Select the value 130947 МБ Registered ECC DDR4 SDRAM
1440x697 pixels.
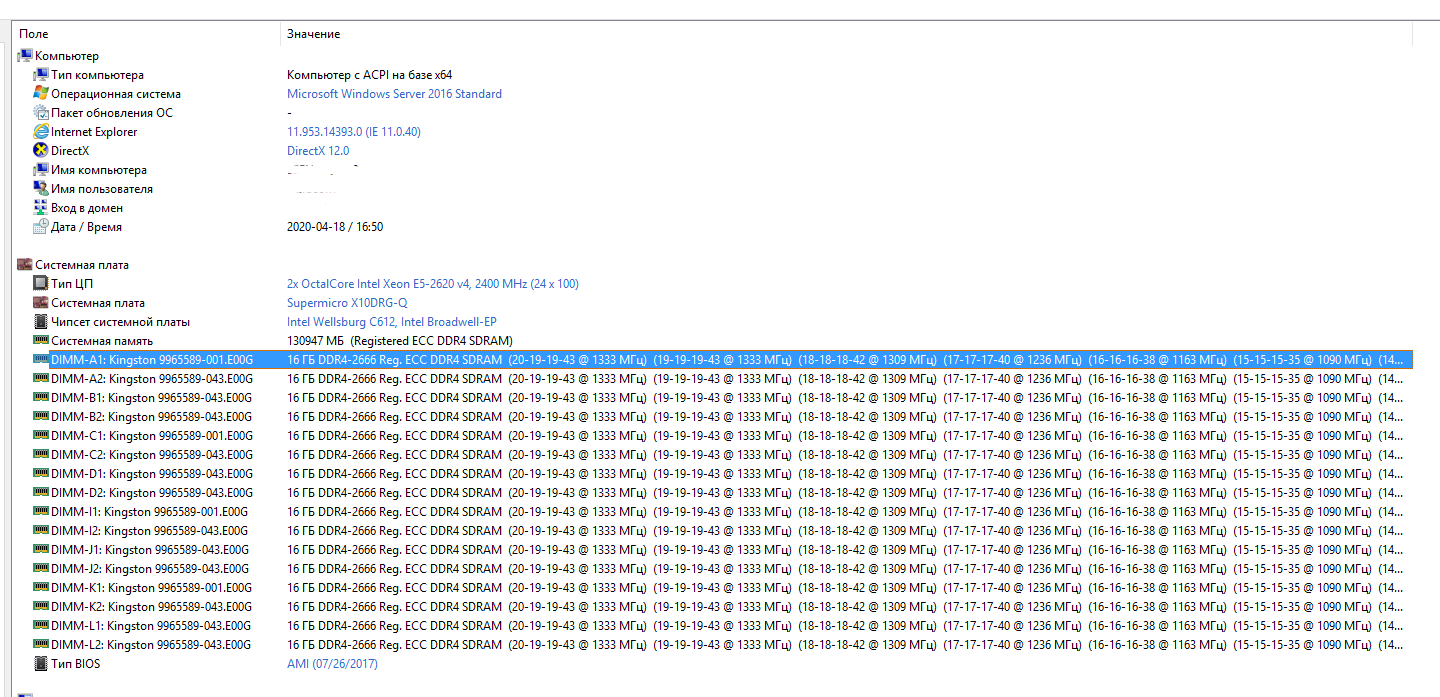point(400,341)
